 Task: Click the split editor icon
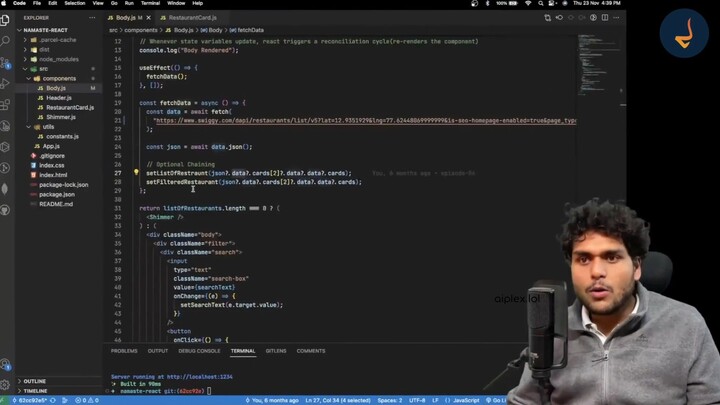pos(605,18)
